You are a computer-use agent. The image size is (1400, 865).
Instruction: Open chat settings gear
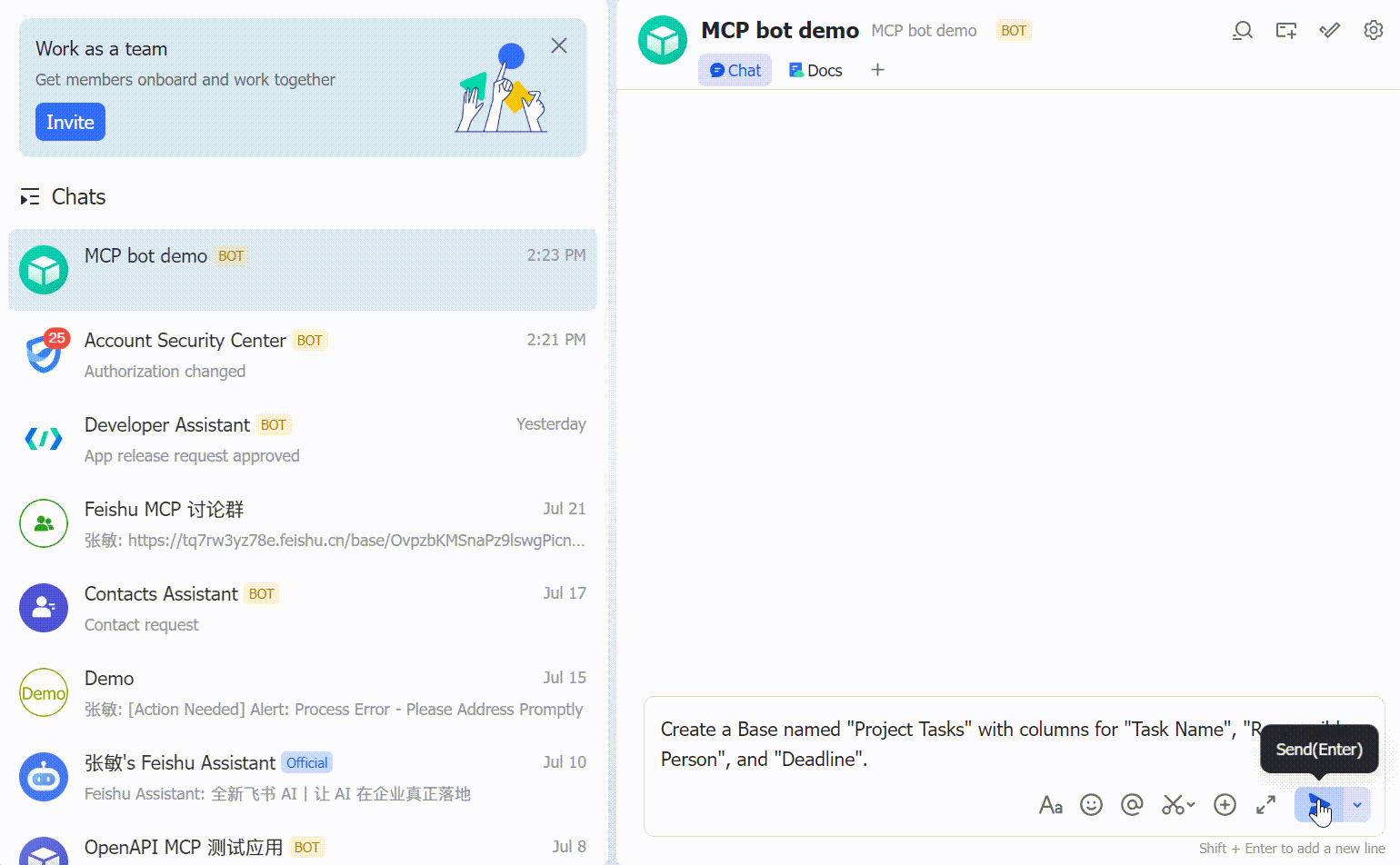1373,31
